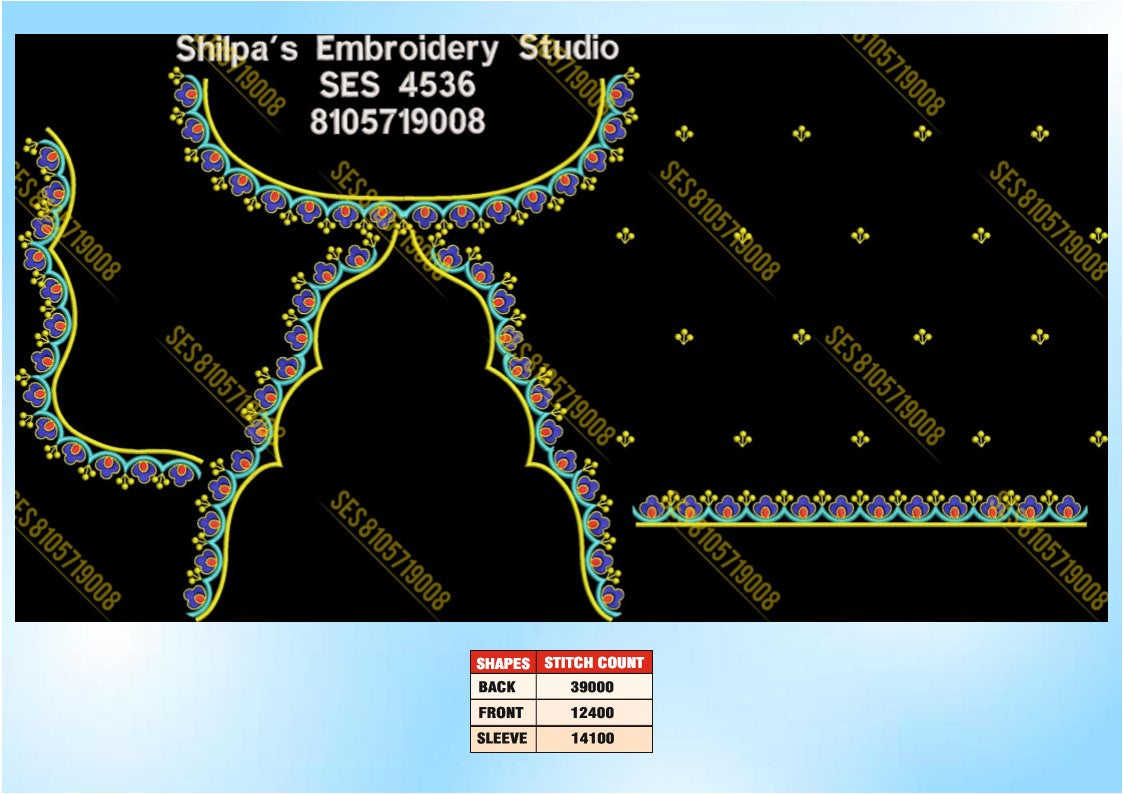The image size is (1123, 794).
Task: Select the FRONT row label
Action: click(503, 712)
